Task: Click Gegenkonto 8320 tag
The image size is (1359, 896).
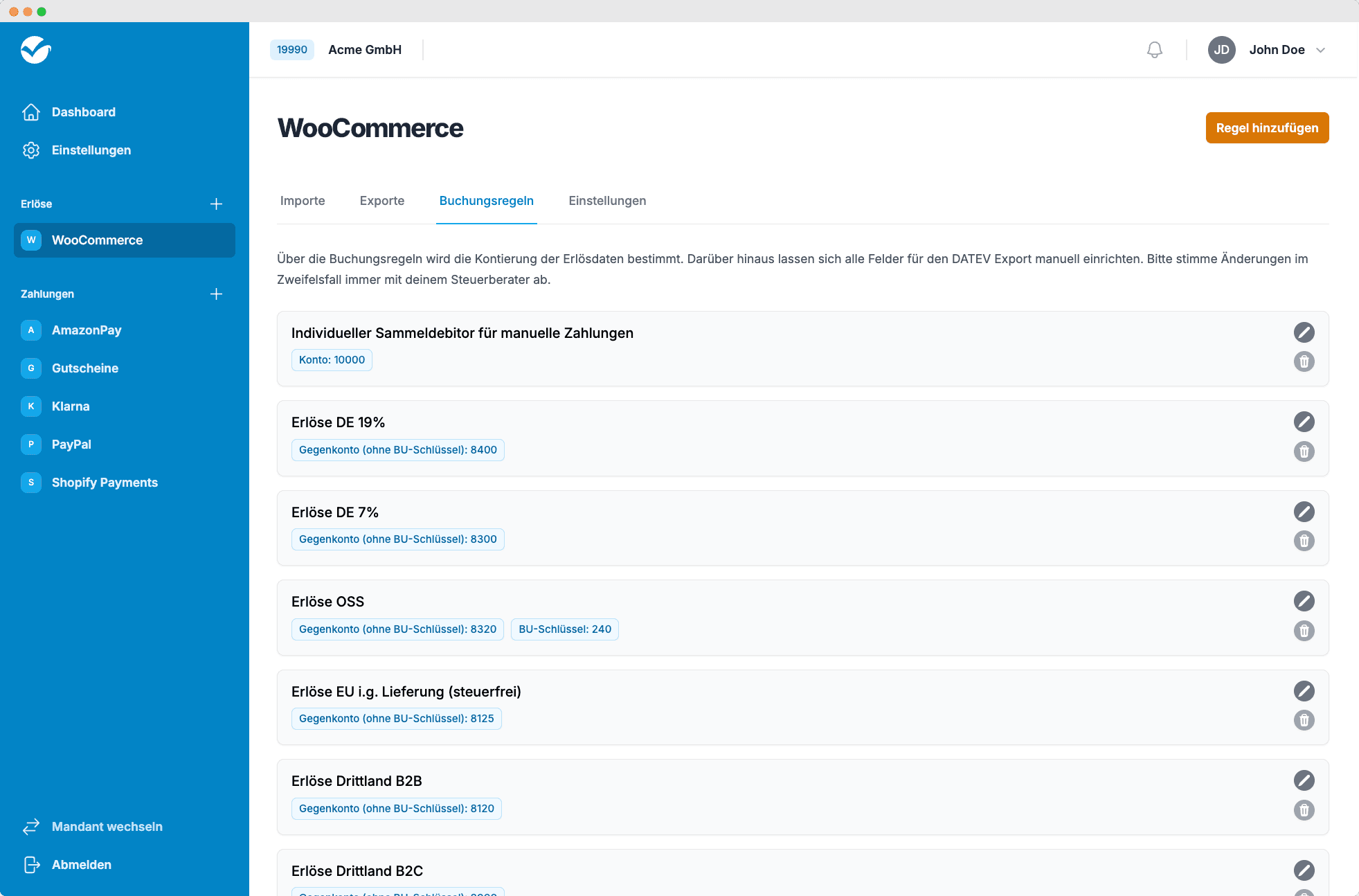Action: (x=398, y=629)
